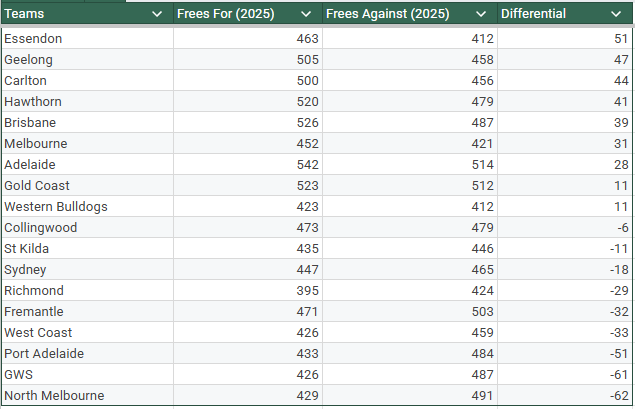Viewport: 635px width, 409px height.
Task: Click Collingwood's Frees For value 473
Action: point(307,228)
